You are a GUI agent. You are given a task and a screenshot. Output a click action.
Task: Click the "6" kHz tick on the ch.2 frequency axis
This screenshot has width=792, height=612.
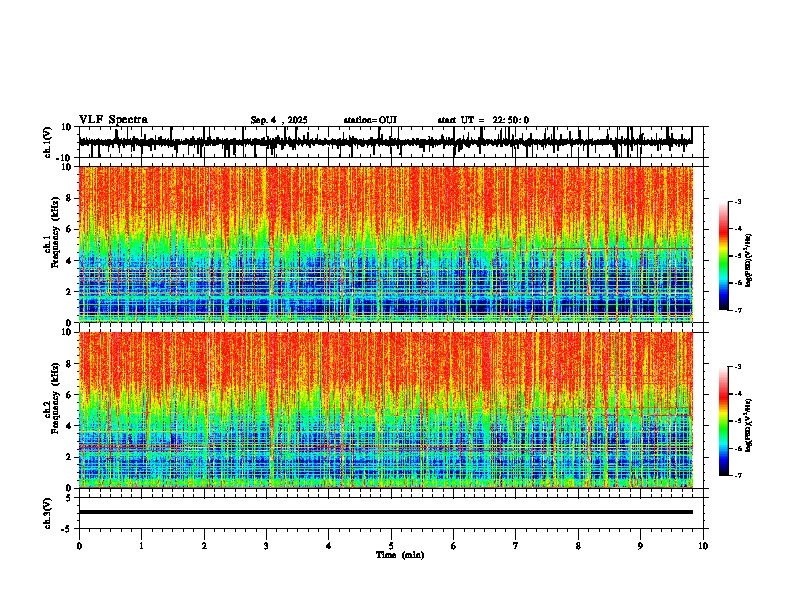pyautogui.click(x=70, y=395)
